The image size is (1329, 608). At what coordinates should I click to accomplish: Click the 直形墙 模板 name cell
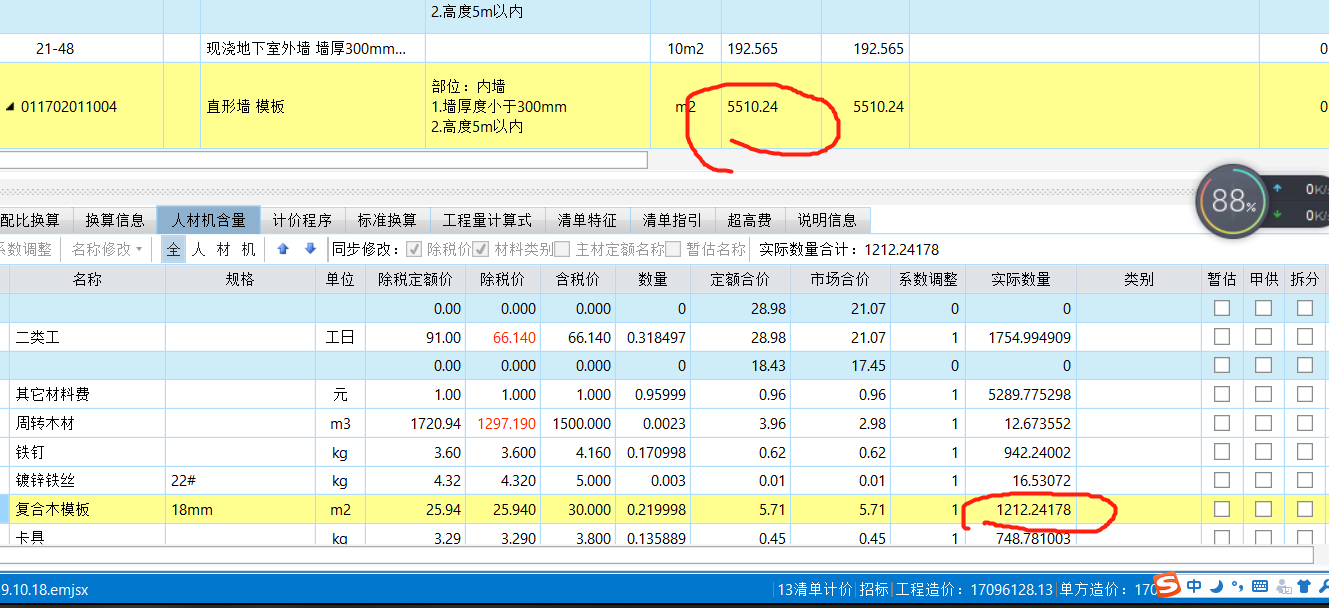tap(313, 107)
